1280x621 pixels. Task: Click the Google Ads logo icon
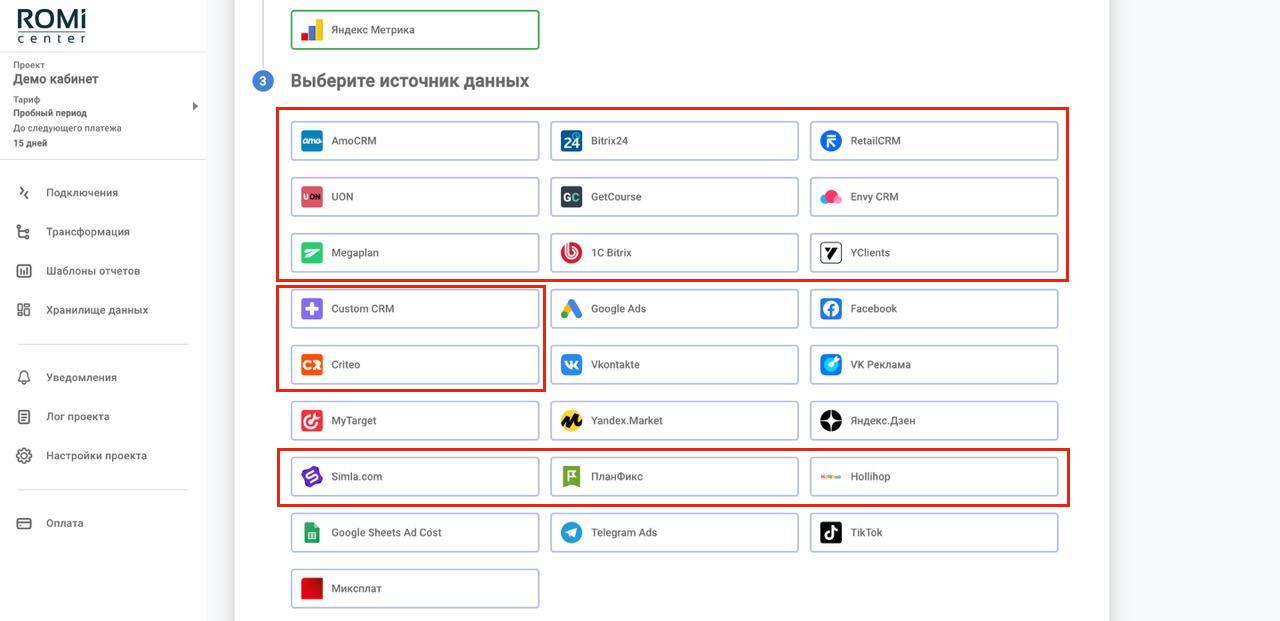[571, 309]
